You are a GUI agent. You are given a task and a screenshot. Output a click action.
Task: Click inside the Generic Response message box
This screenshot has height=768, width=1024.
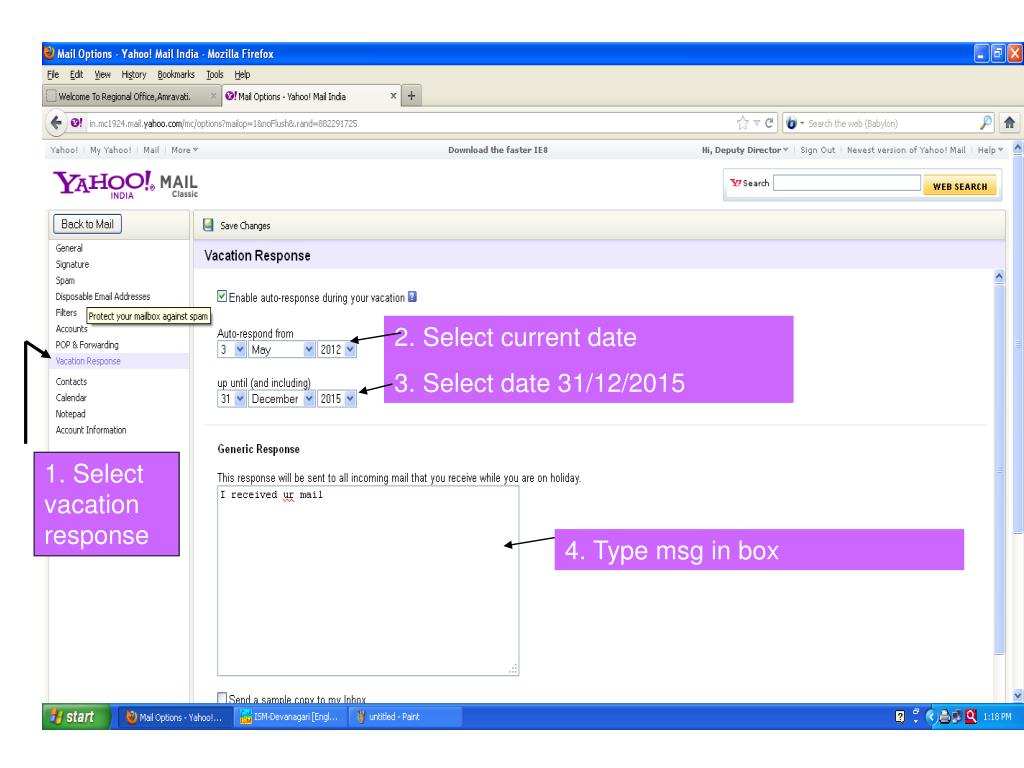coord(368,580)
